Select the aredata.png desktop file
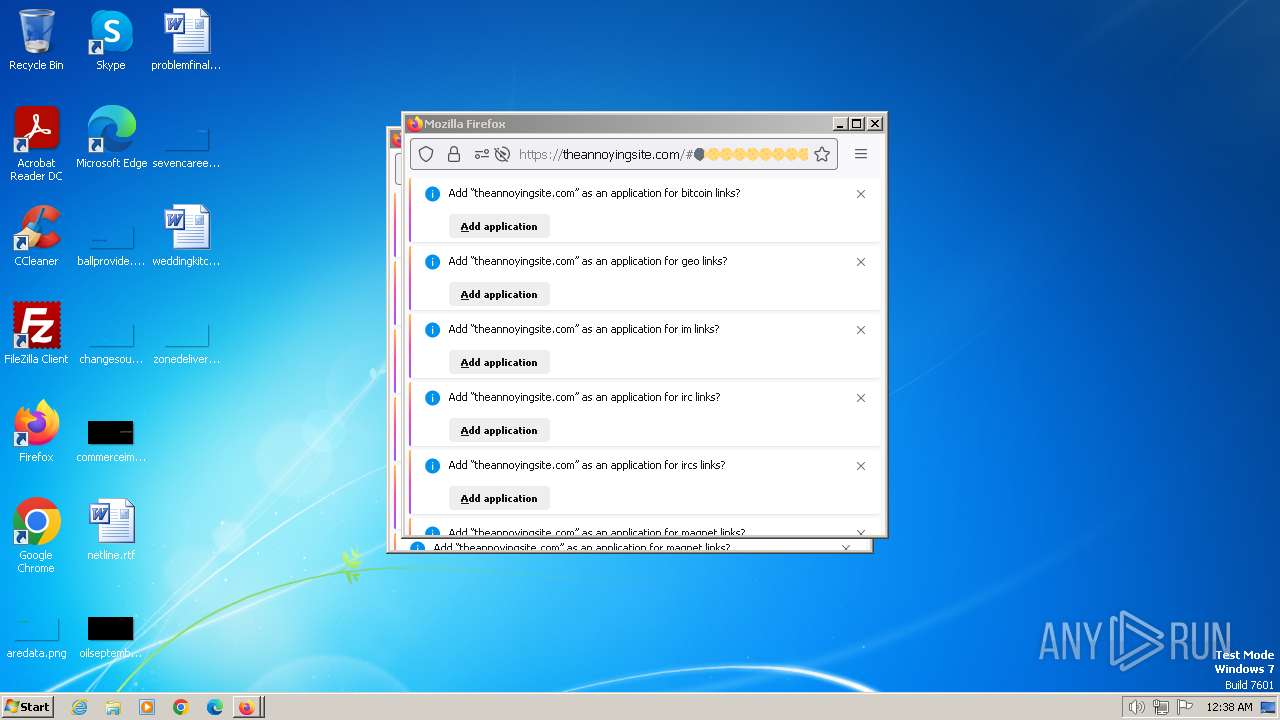Image resolution: width=1280 pixels, height=720 pixels. (x=36, y=636)
